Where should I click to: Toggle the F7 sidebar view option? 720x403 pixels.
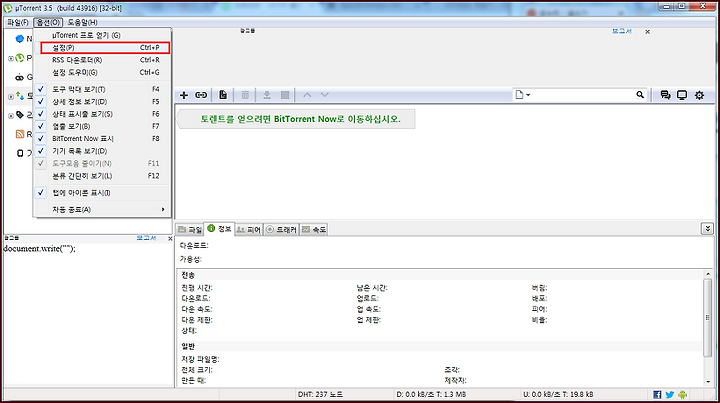pyautogui.click(x=102, y=126)
